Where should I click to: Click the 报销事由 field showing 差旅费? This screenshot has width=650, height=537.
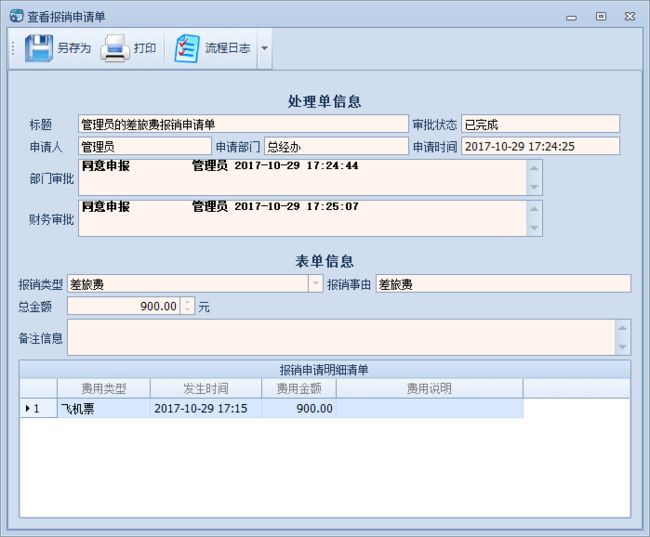click(x=503, y=284)
